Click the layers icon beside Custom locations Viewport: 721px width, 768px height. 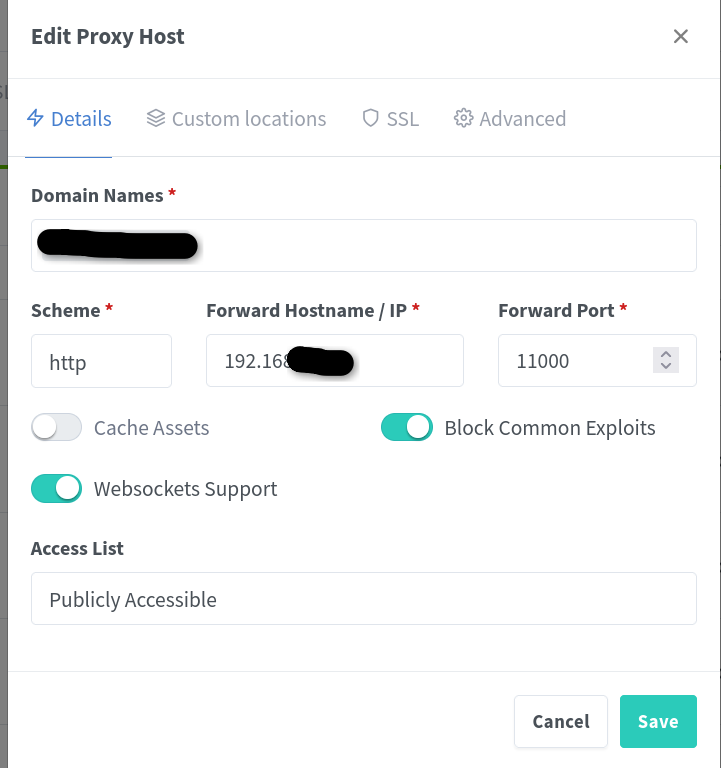click(x=155, y=119)
